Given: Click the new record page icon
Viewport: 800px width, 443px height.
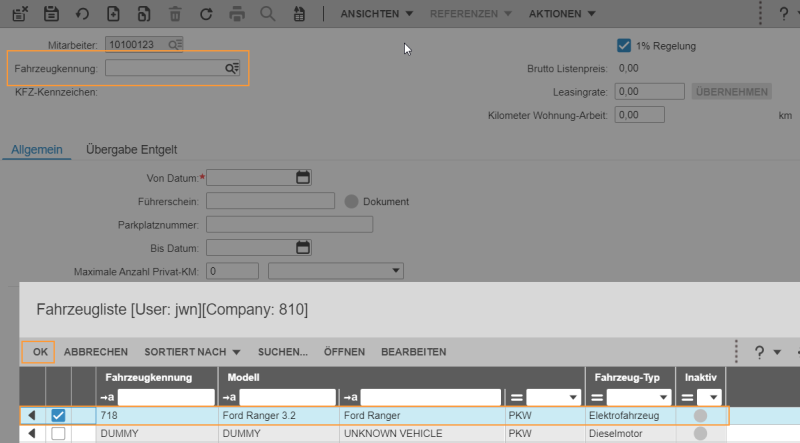Looking at the screenshot, I should pos(113,14).
